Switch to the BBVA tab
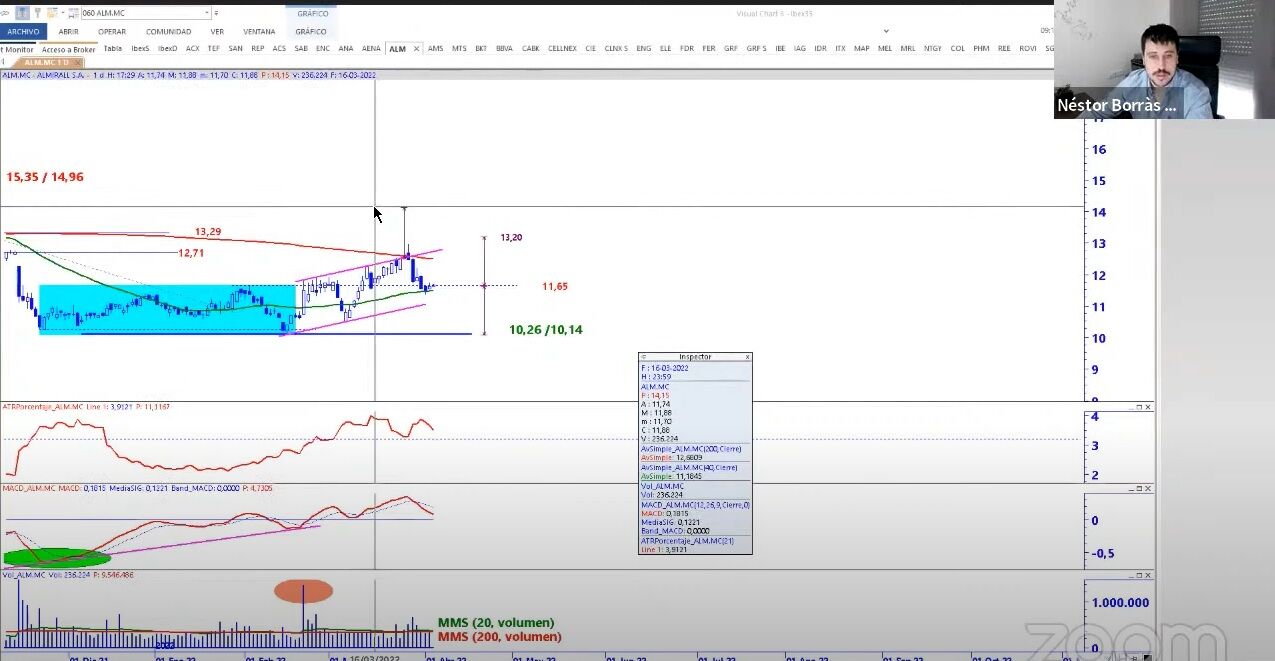This screenshot has height=661, width=1275. click(504, 48)
